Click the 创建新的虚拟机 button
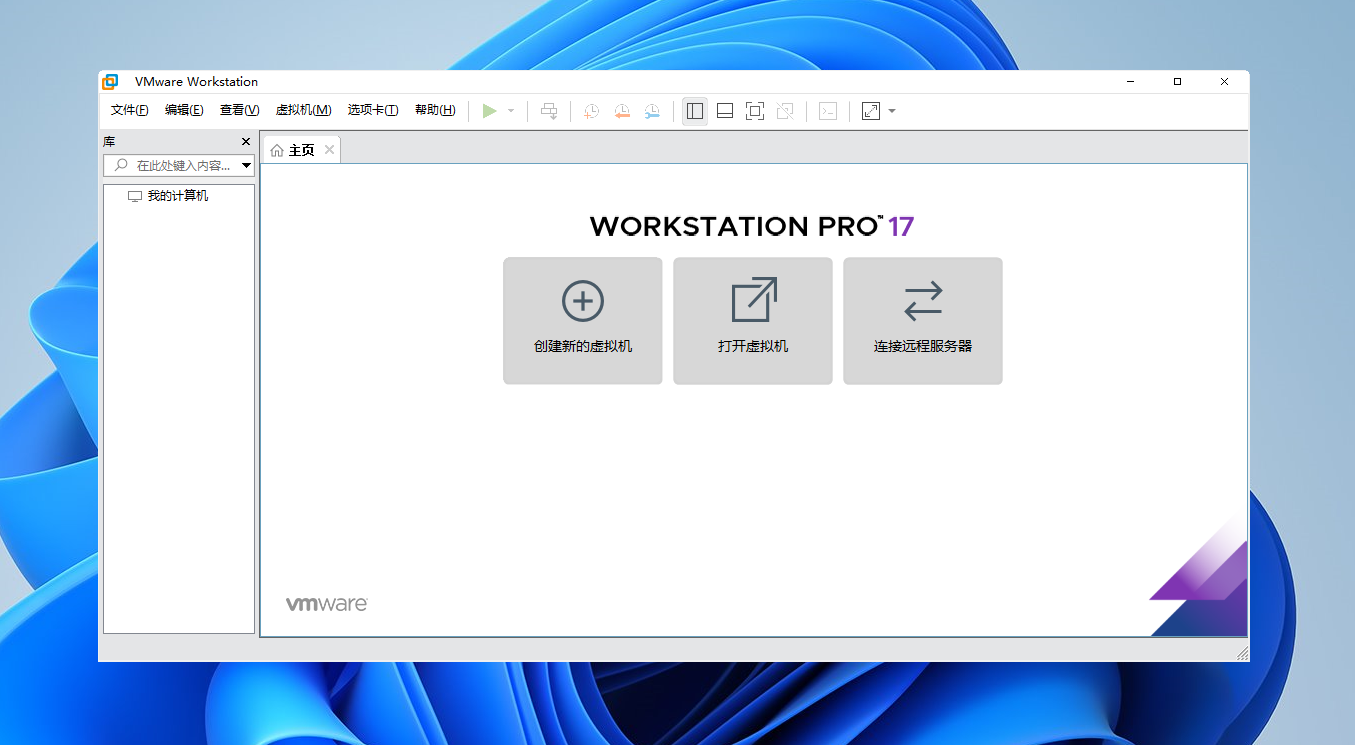Image resolution: width=1355 pixels, height=745 pixels. click(x=583, y=321)
